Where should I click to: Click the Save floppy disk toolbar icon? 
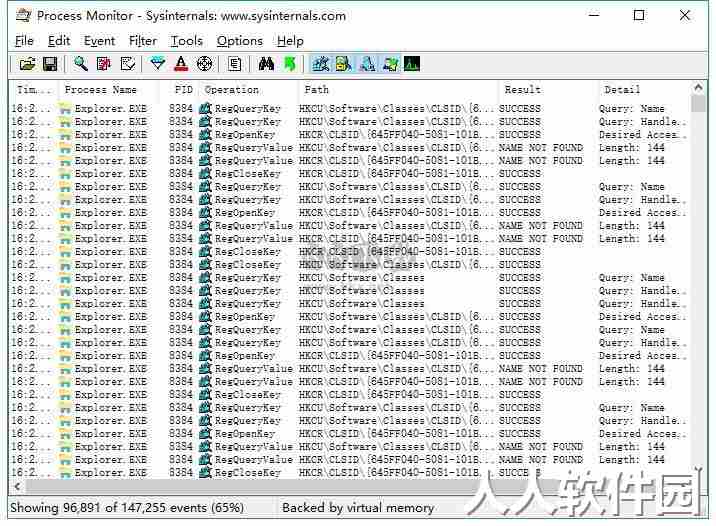(50, 64)
